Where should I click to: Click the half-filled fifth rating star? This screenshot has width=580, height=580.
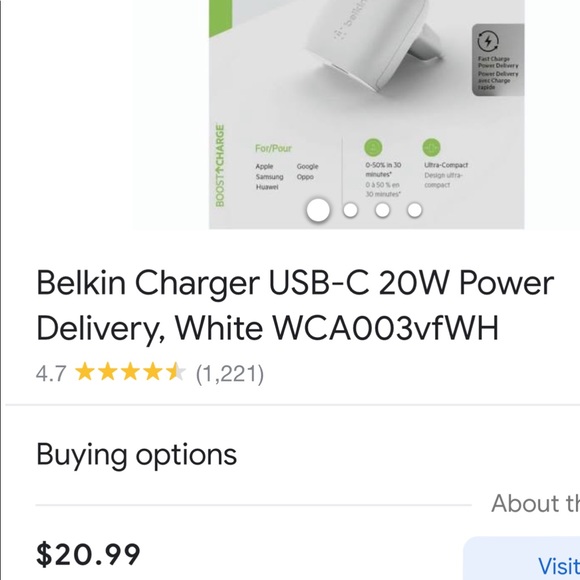pos(176,372)
